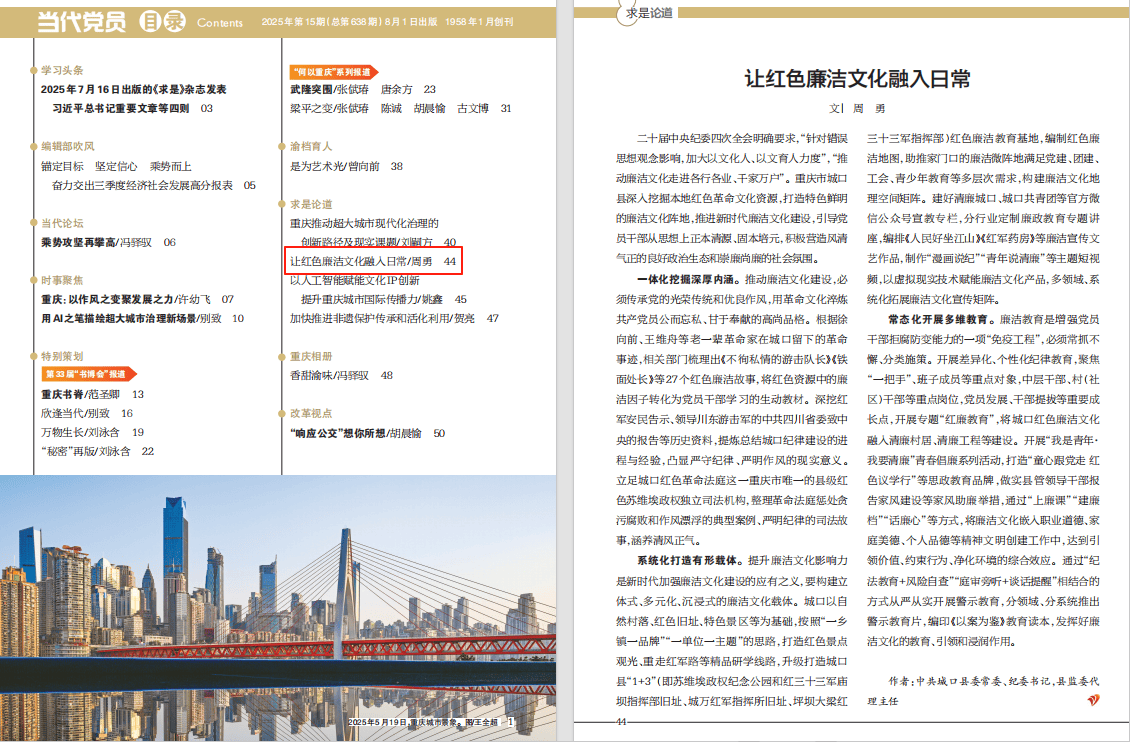Viewport: 1130px width, 742px height.
Task: Open entry 欣逢当代/别致 16
Action: point(86,414)
